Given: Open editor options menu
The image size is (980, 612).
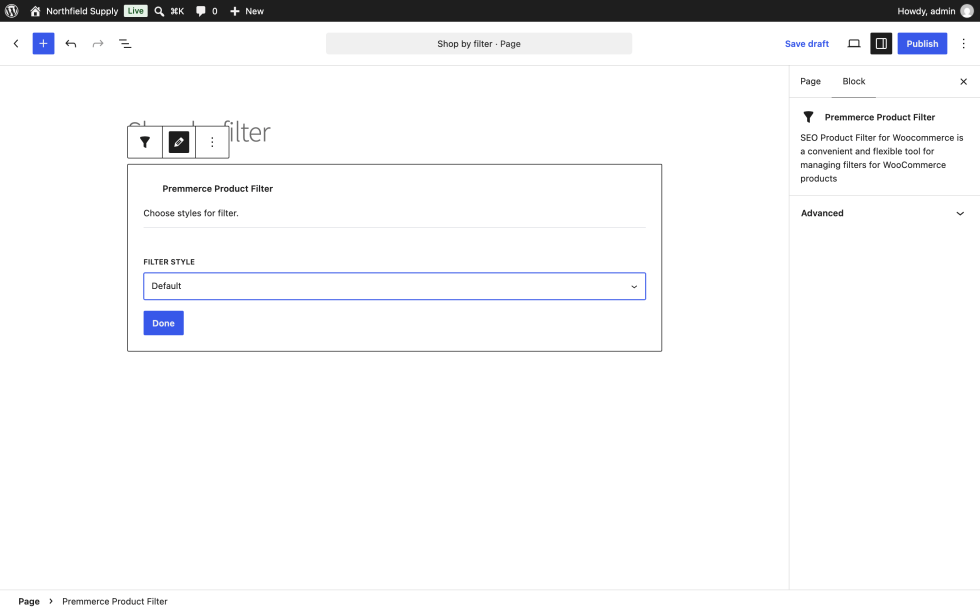Looking at the screenshot, I should [963, 44].
